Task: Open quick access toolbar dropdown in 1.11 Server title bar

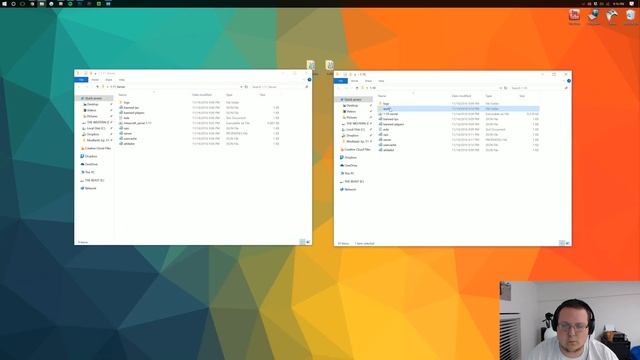Action: pos(96,73)
